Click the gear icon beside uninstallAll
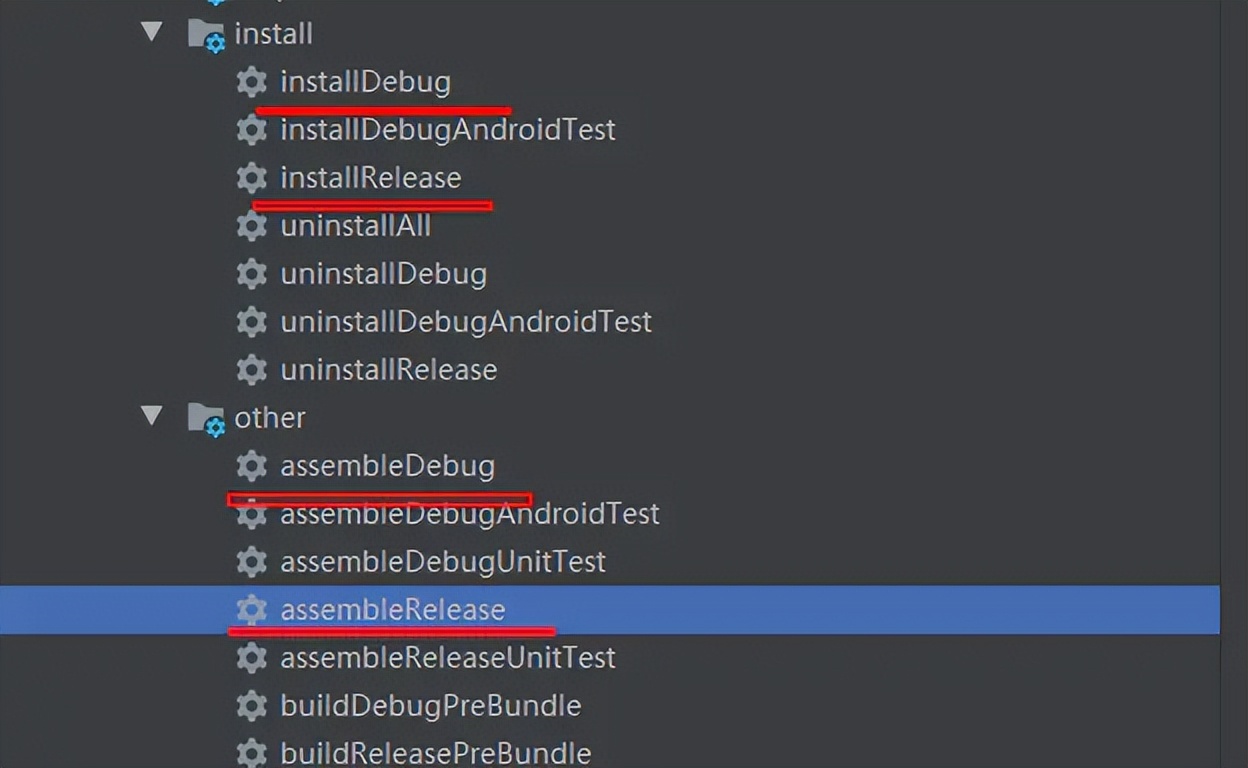The image size is (1248, 768). pyautogui.click(x=251, y=225)
